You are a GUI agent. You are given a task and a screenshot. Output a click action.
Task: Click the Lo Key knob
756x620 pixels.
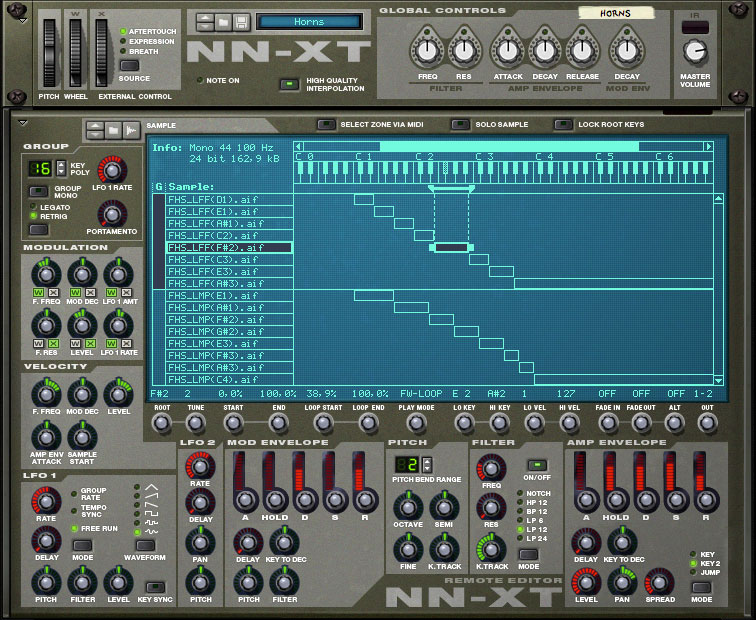[x=464, y=423]
